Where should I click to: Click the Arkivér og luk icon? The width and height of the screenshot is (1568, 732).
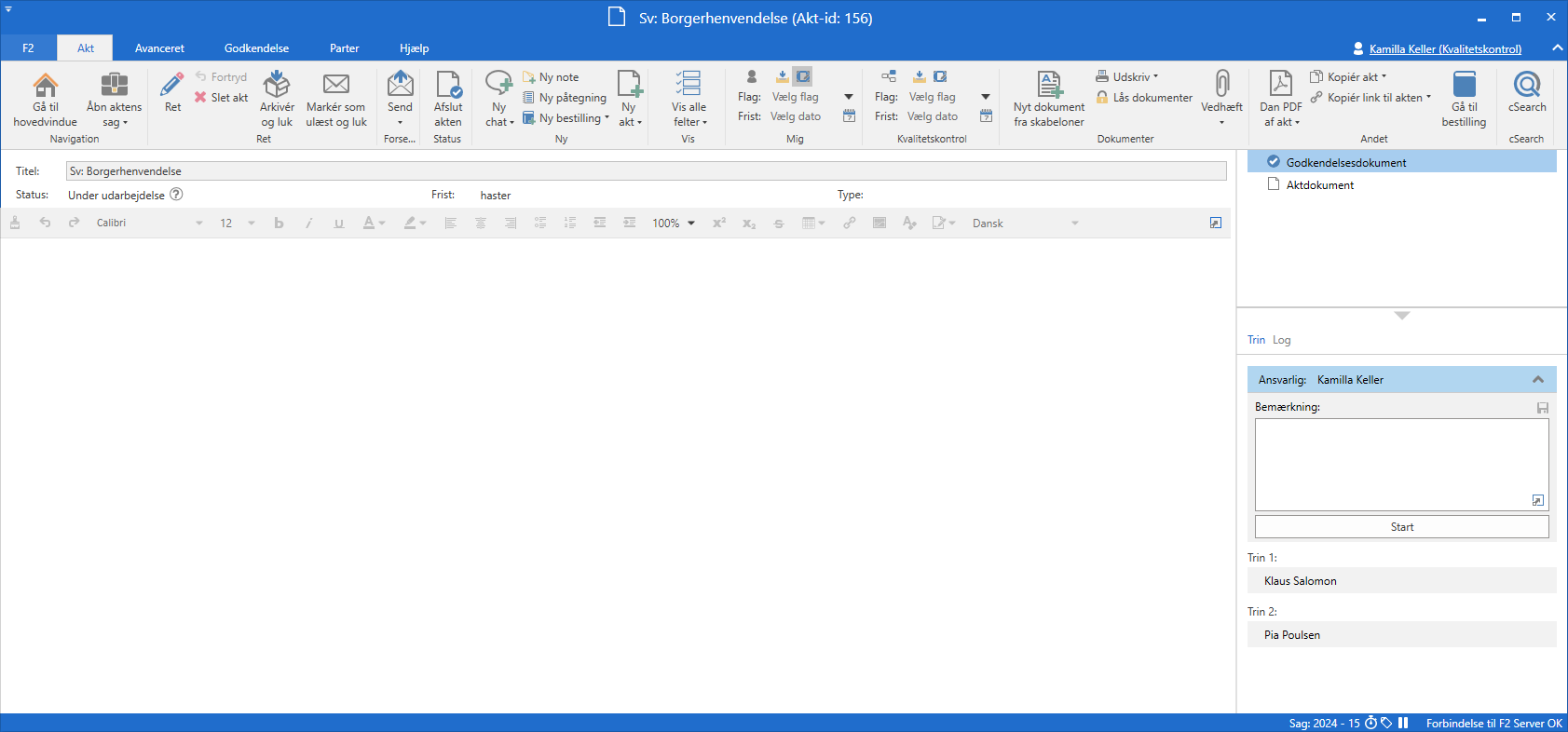277,86
